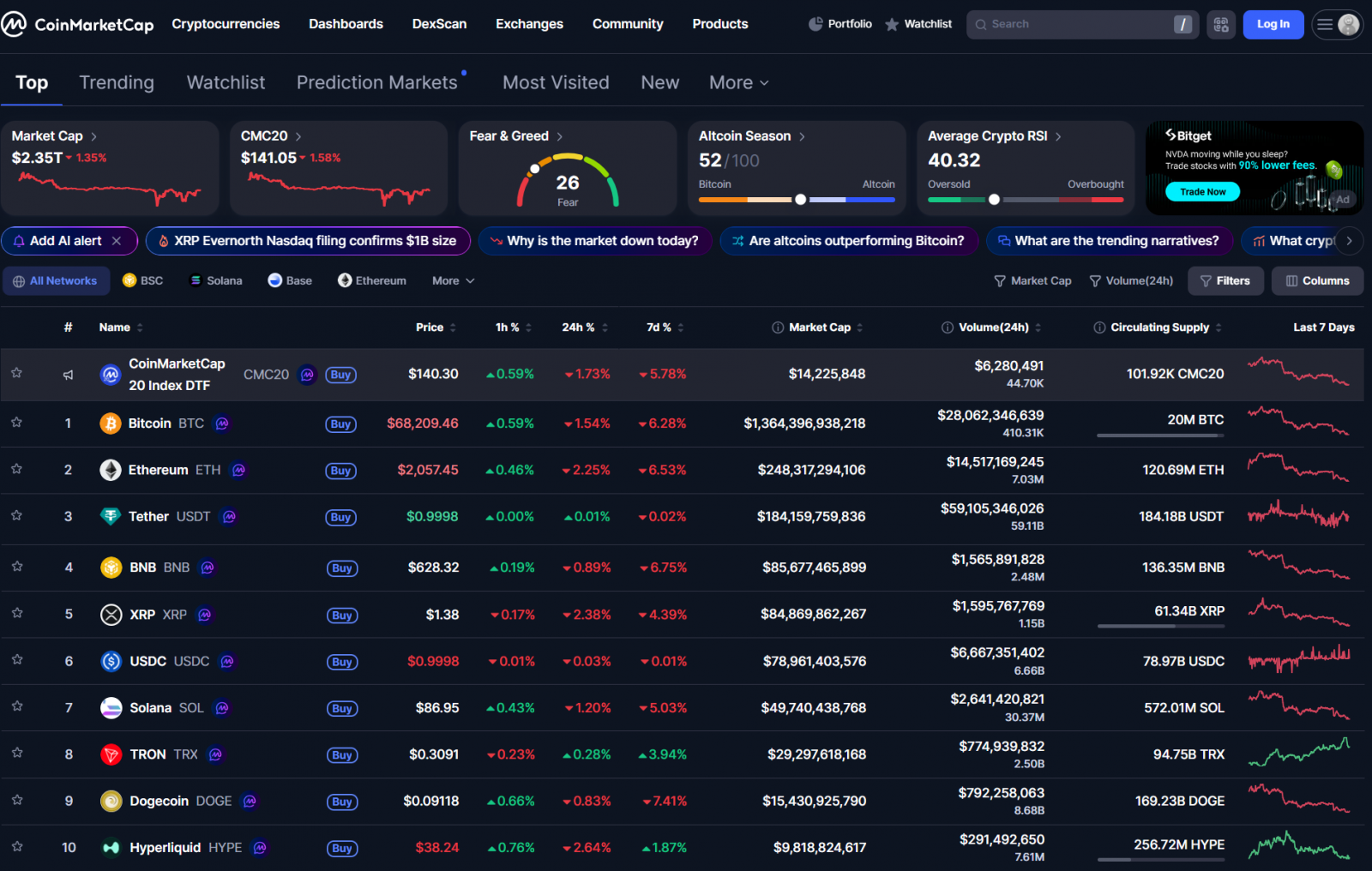The width and height of the screenshot is (1372, 871).
Task: Toggle watchlist star for XRP row
Action: tap(16, 614)
